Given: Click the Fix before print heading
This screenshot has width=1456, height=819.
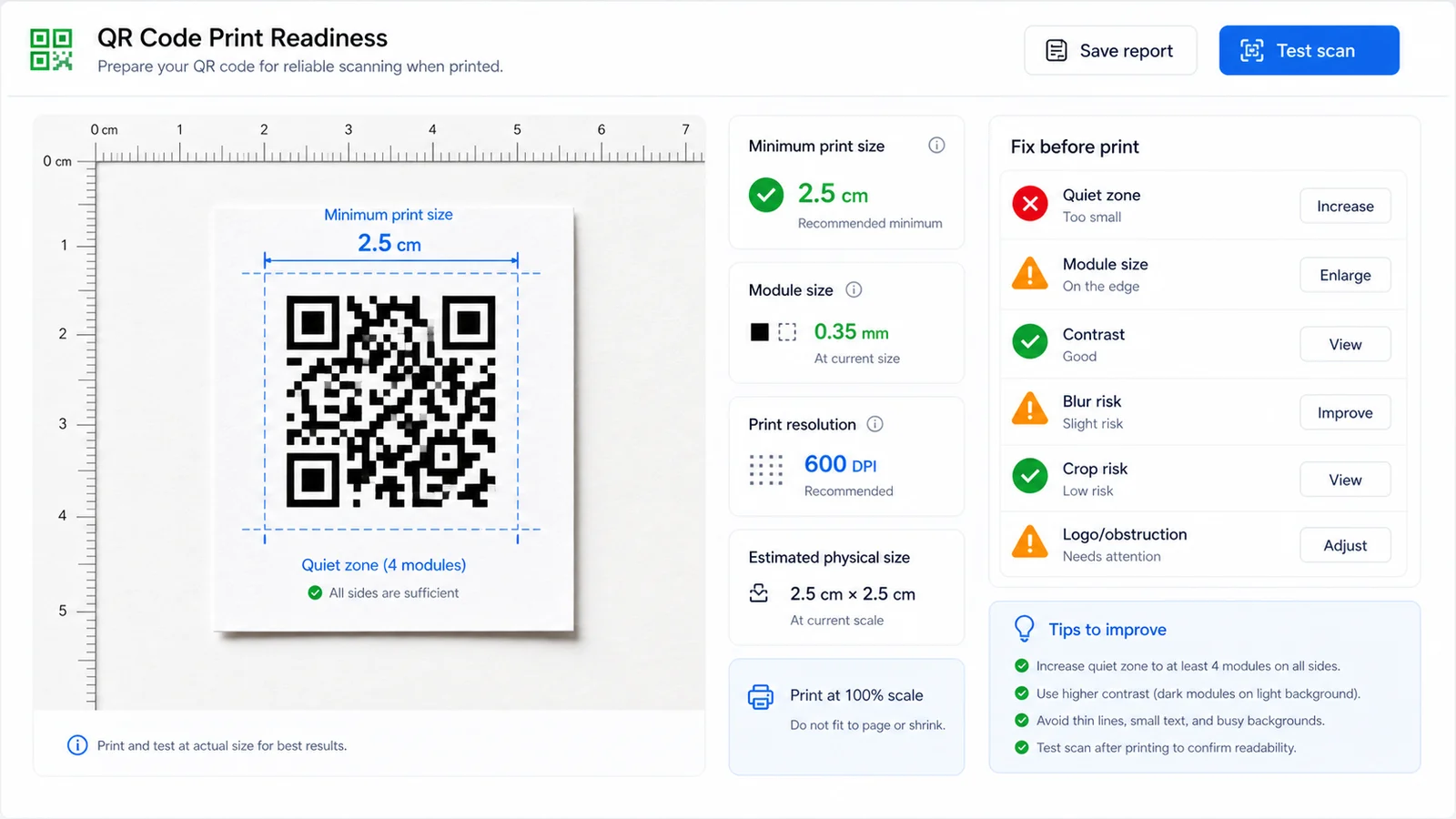Looking at the screenshot, I should click(1075, 147).
